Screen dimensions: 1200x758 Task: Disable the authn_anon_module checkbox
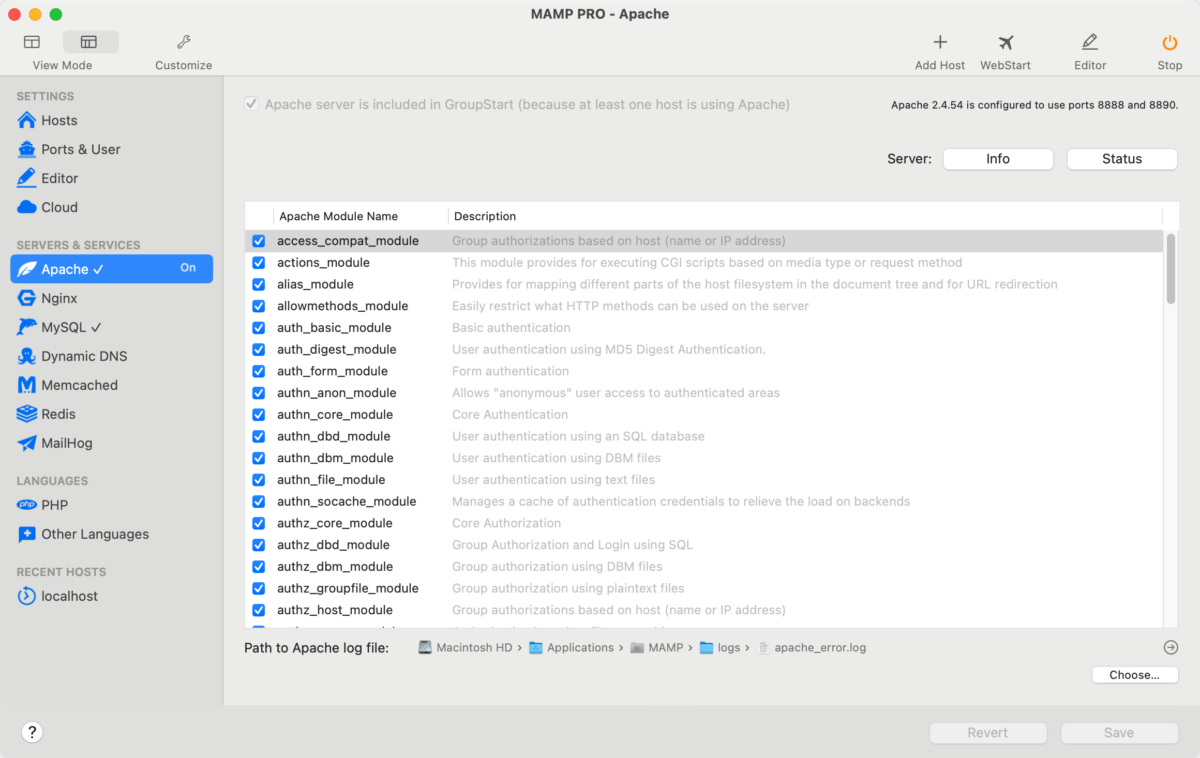259,393
